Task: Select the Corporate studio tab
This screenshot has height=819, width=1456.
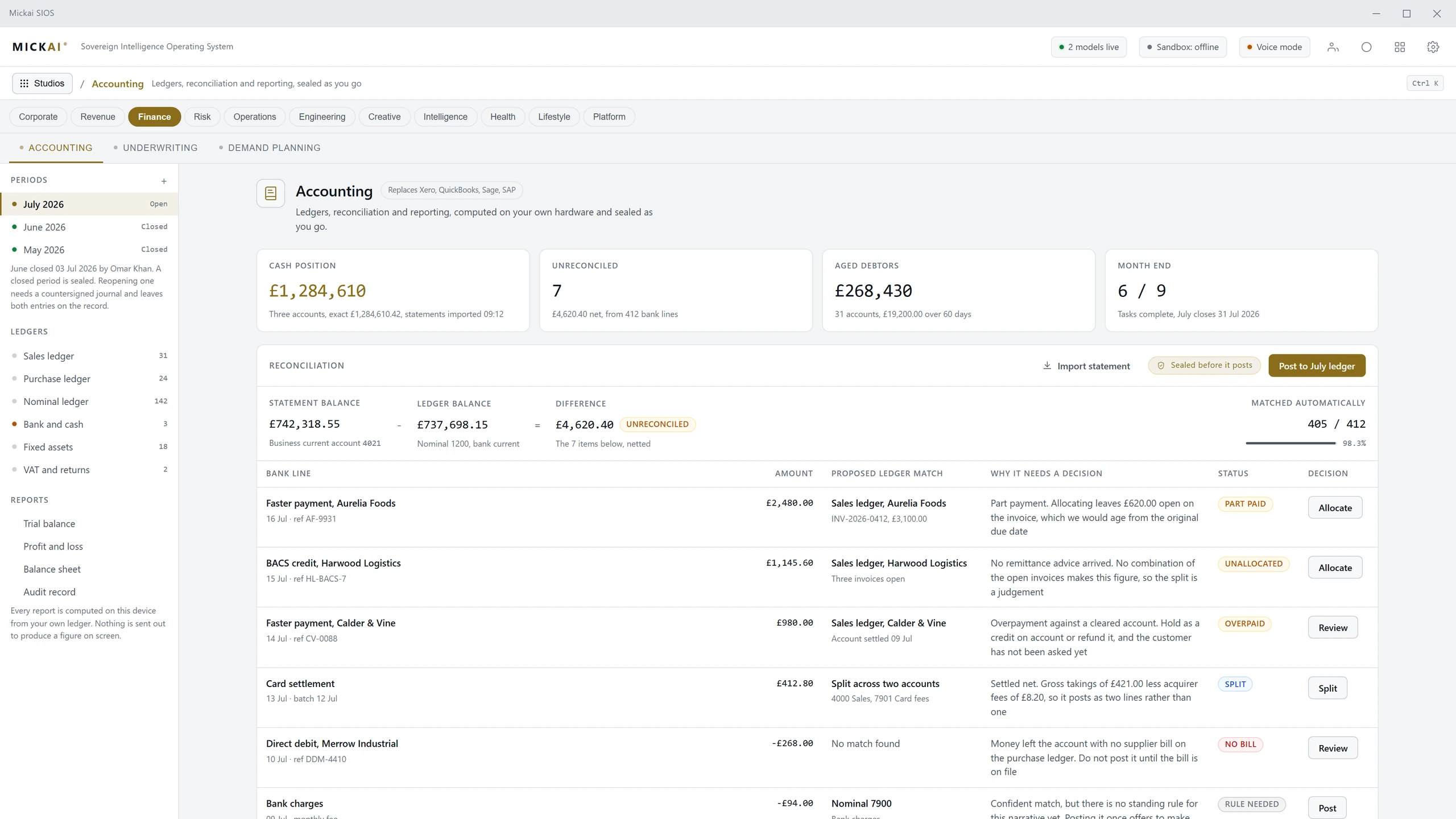Action: click(38, 117)
